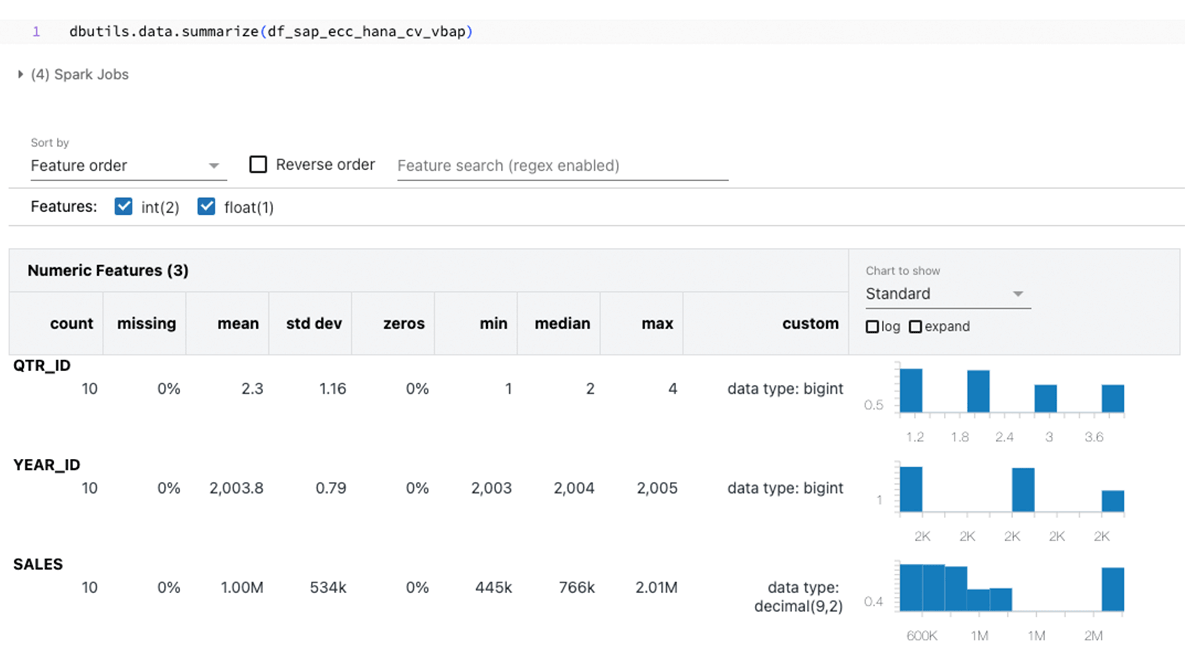Viewport: 1200px width, 671px height.
Task: Click the Numeric Features (3) heading
Action: tap(108, 271)
